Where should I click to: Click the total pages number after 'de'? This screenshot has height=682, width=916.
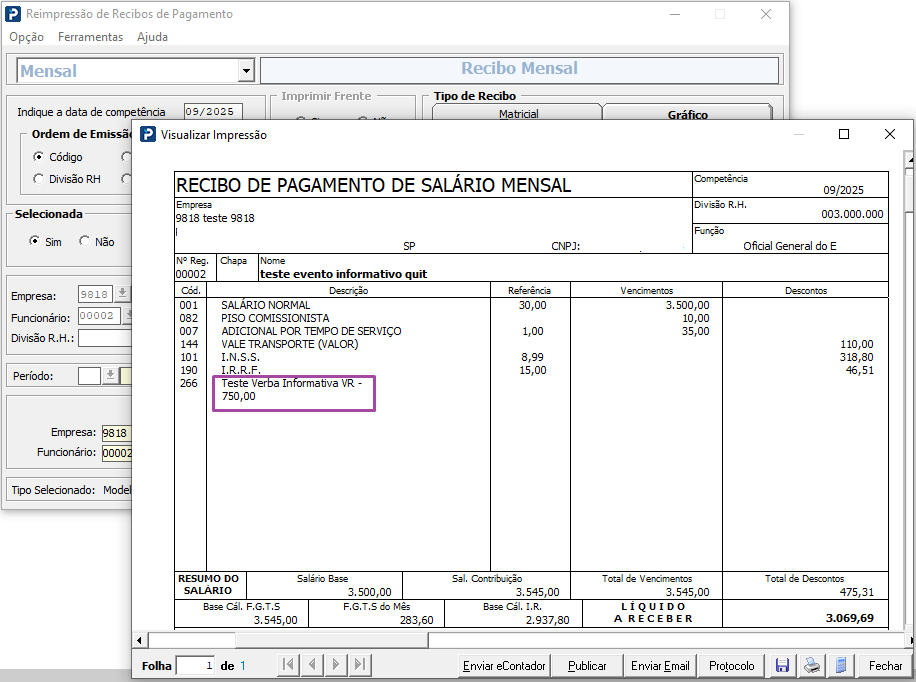click(242, 666)
